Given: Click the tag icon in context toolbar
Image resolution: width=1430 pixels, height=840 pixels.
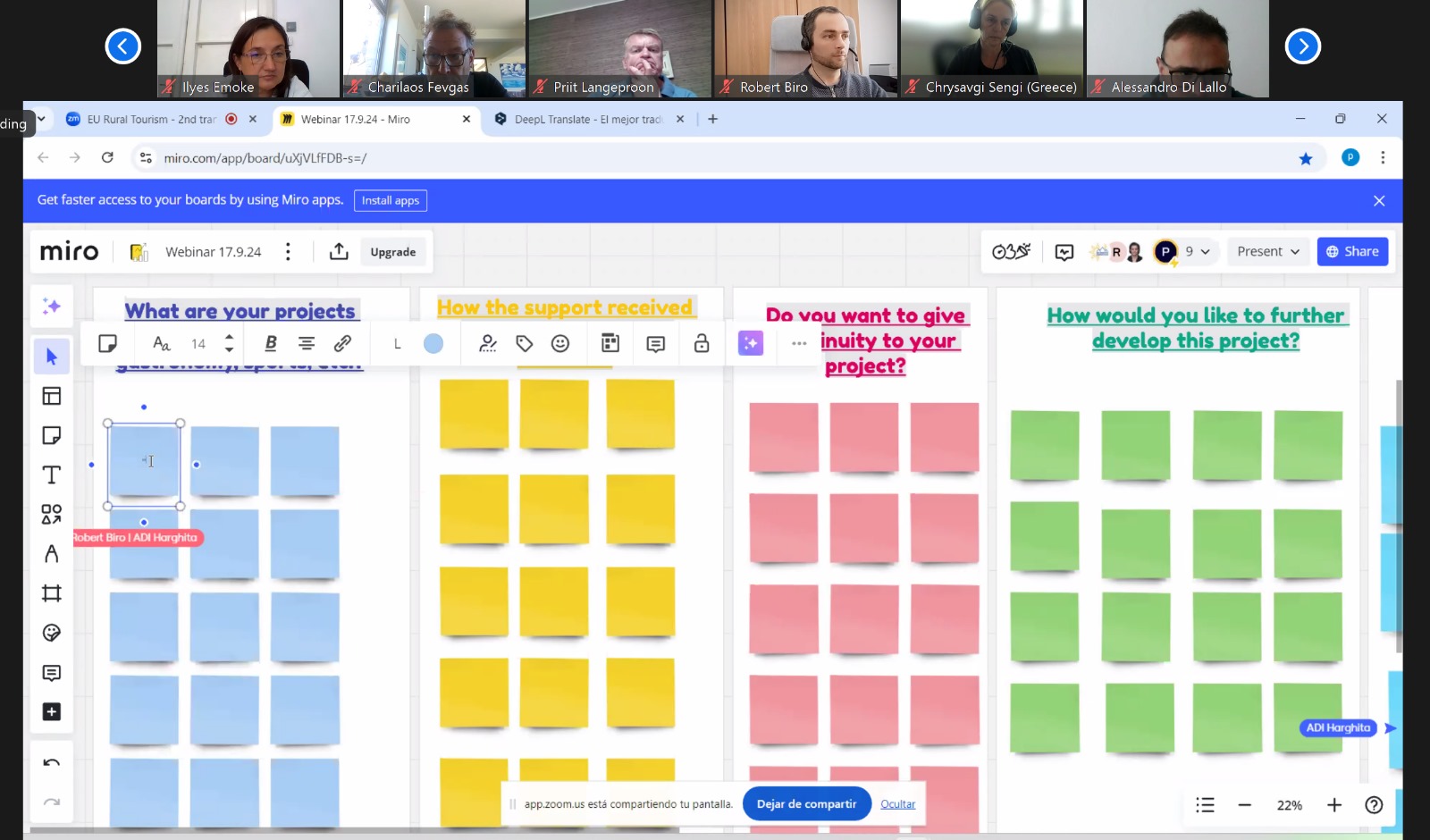Looking at the screenshot, I should click(525, 343).
